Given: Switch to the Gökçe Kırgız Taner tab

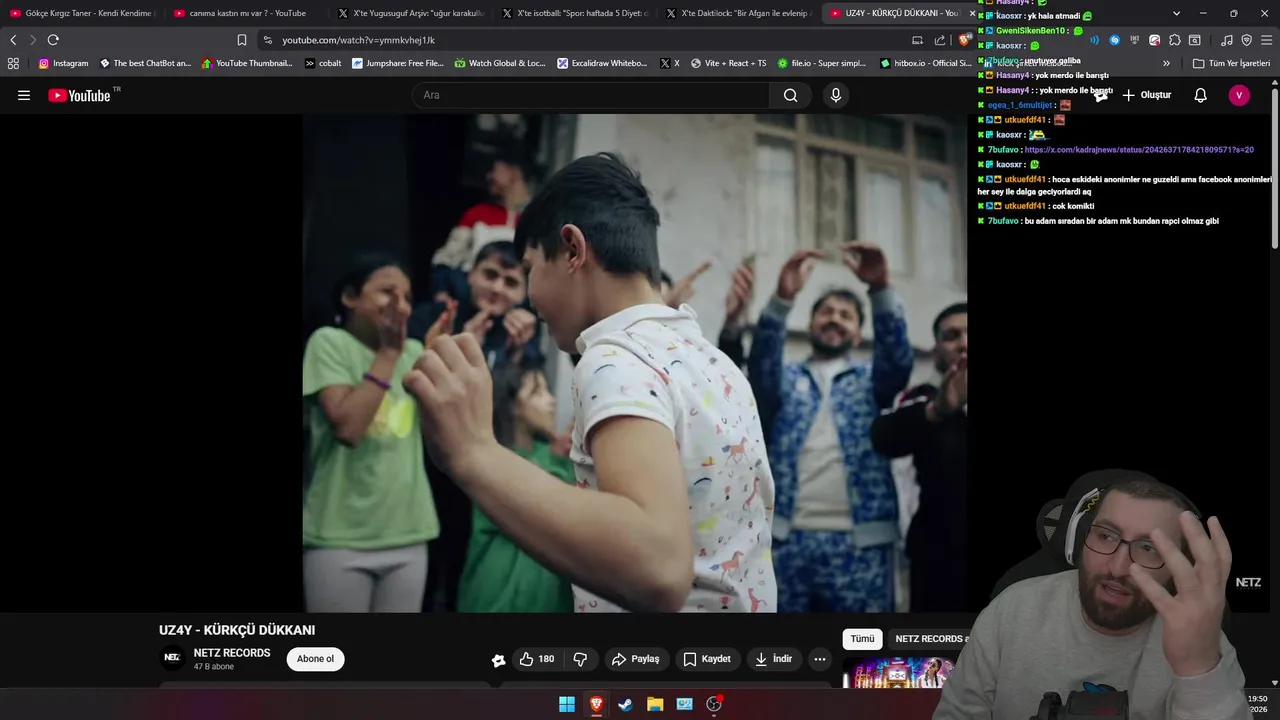Looking at the screenshot, I should click(x=81, y=13).
